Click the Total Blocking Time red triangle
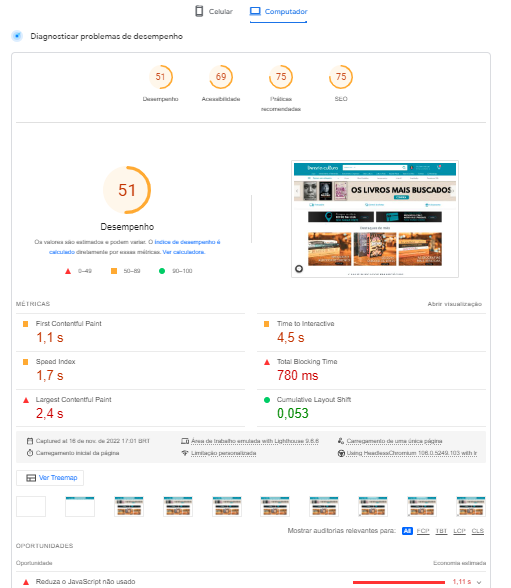 [x=267, y=362]
